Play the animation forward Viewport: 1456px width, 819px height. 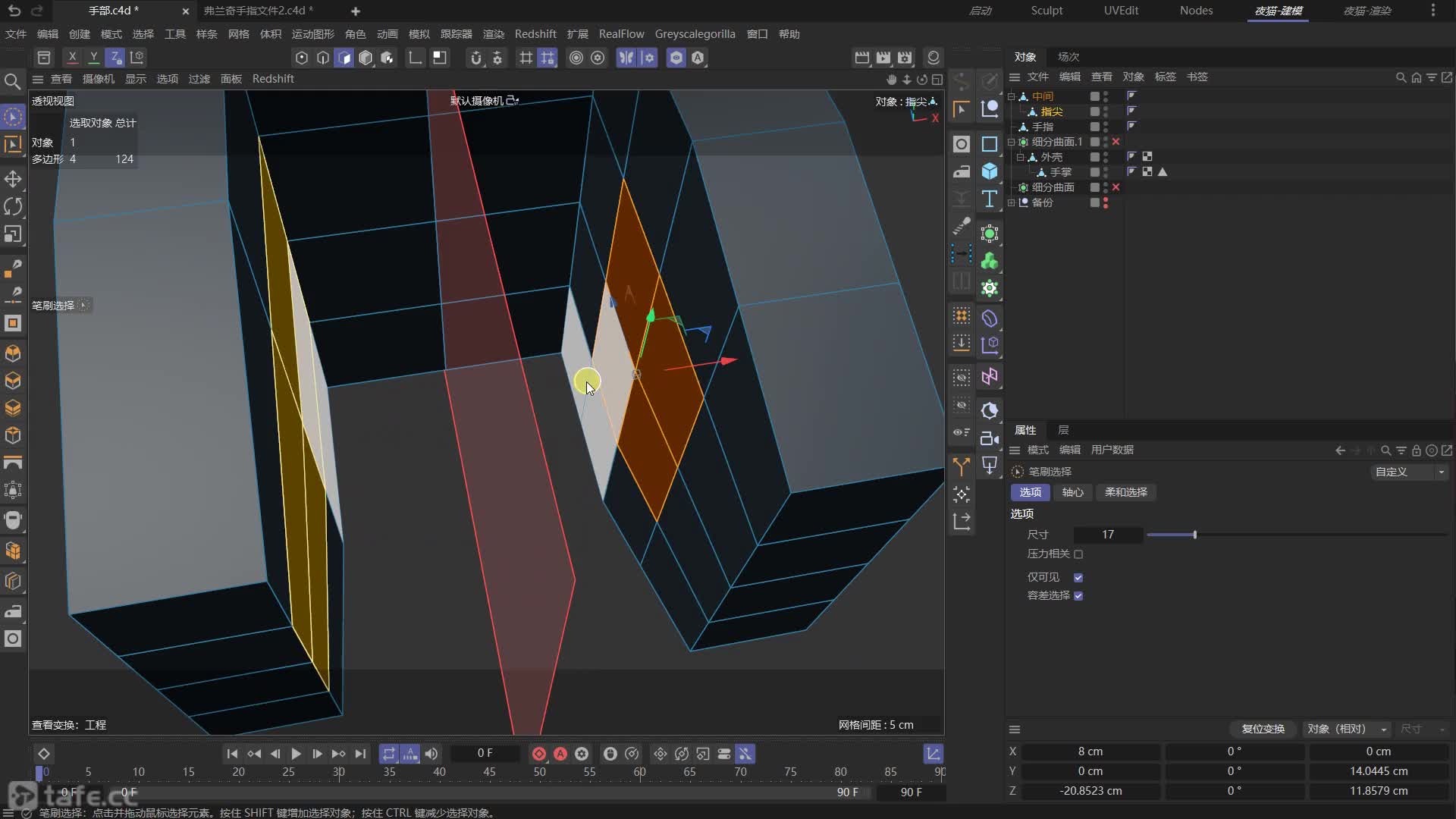coord(296,754)
